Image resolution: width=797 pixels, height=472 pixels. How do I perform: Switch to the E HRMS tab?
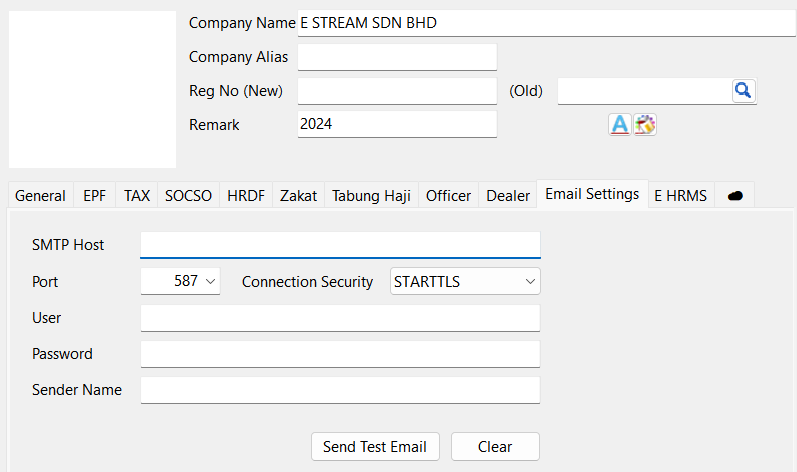[681, 196]
